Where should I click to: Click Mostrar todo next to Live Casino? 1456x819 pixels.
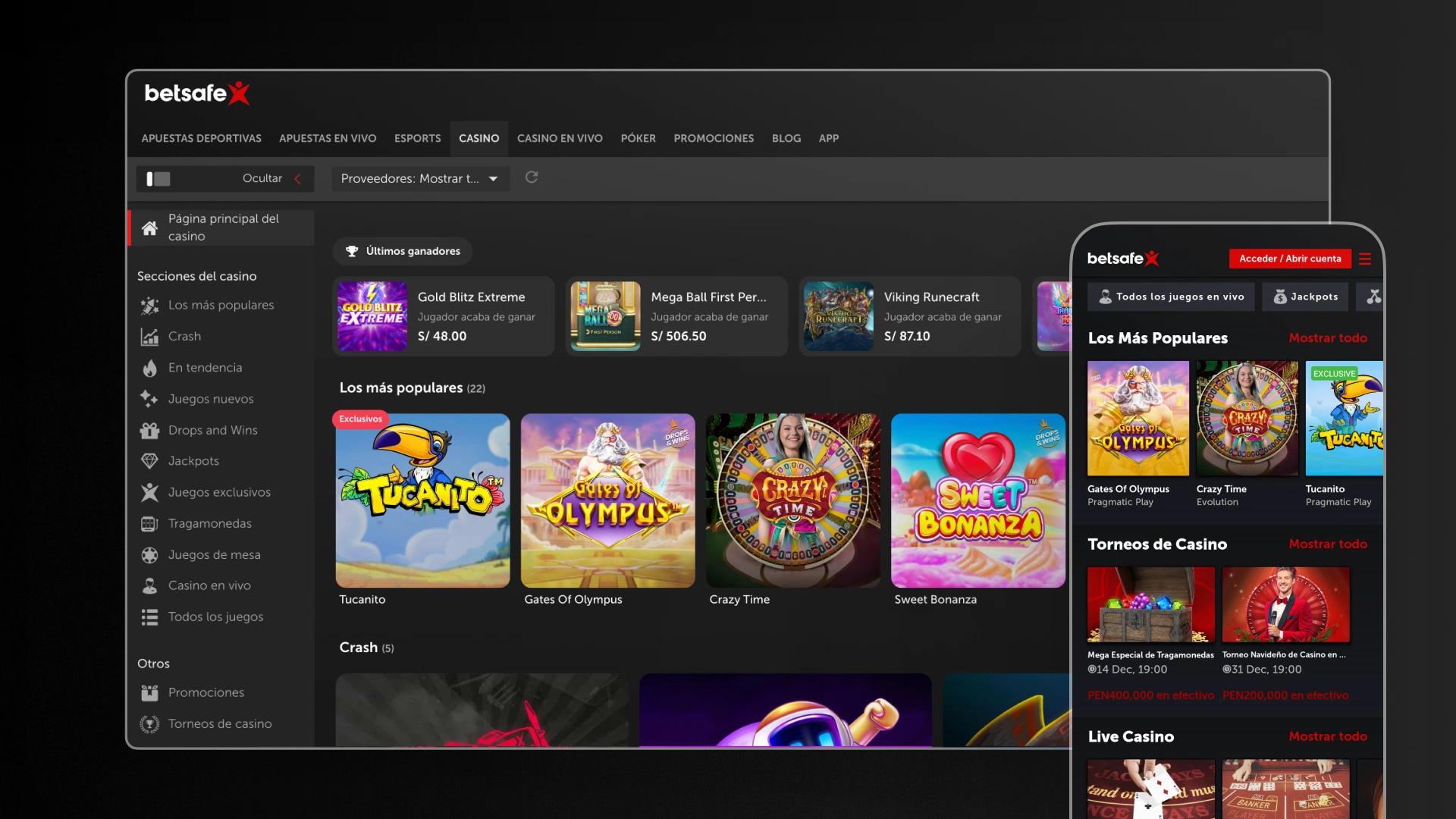[x=1328, y=737]
